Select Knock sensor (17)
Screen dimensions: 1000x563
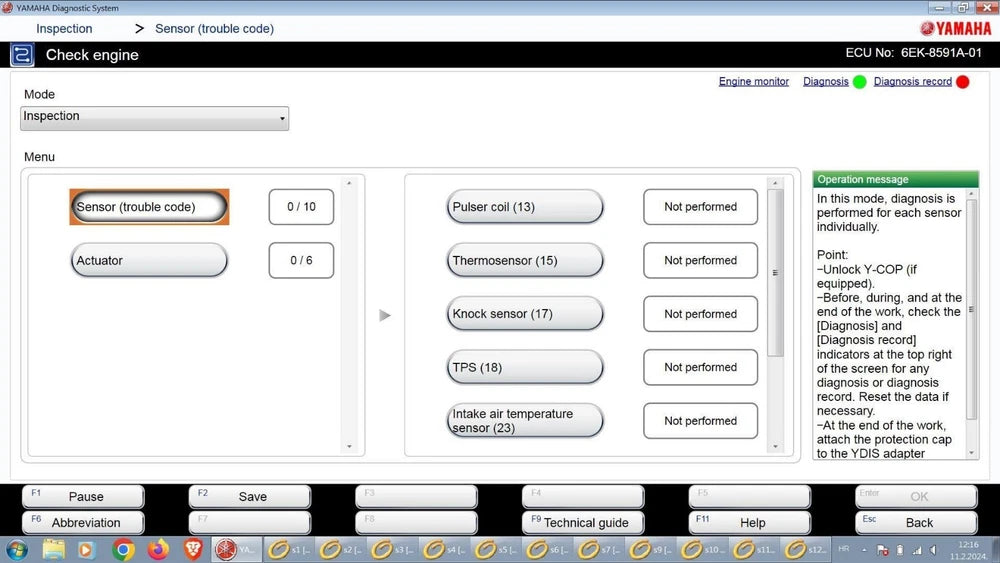525,314
